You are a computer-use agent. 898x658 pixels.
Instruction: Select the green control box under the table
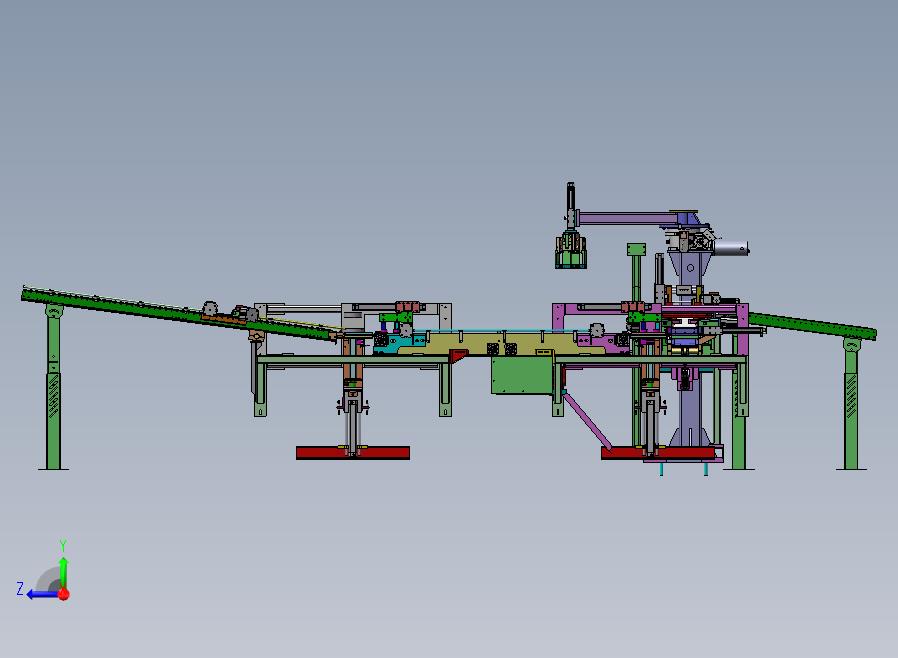pos(522,375)
